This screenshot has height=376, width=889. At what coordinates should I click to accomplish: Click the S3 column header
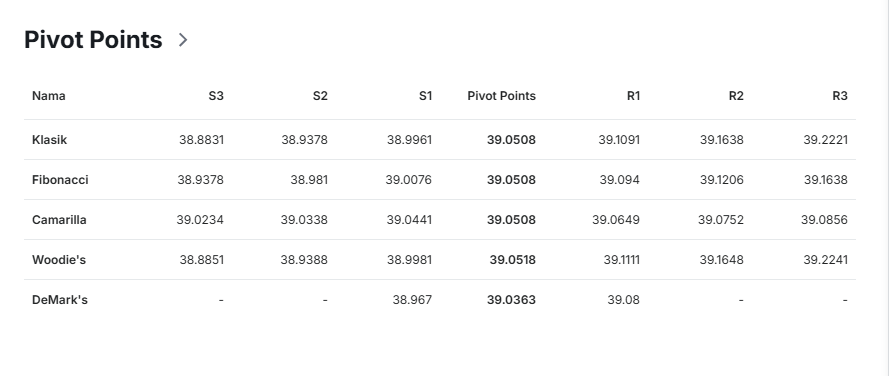pyautogui.click(x=216, y=96)
